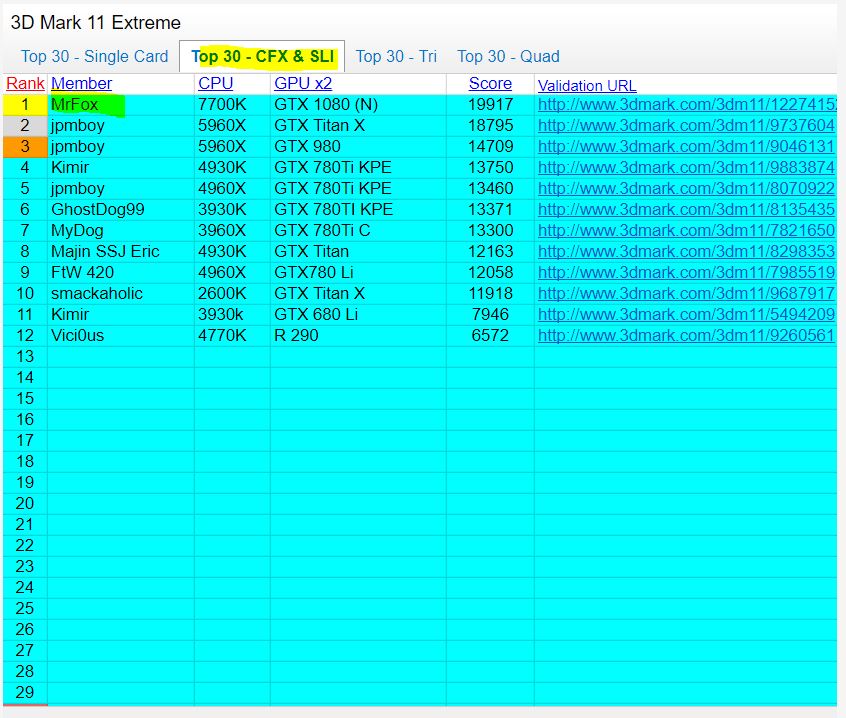Open the validation link for score 14709

point(686,147)
